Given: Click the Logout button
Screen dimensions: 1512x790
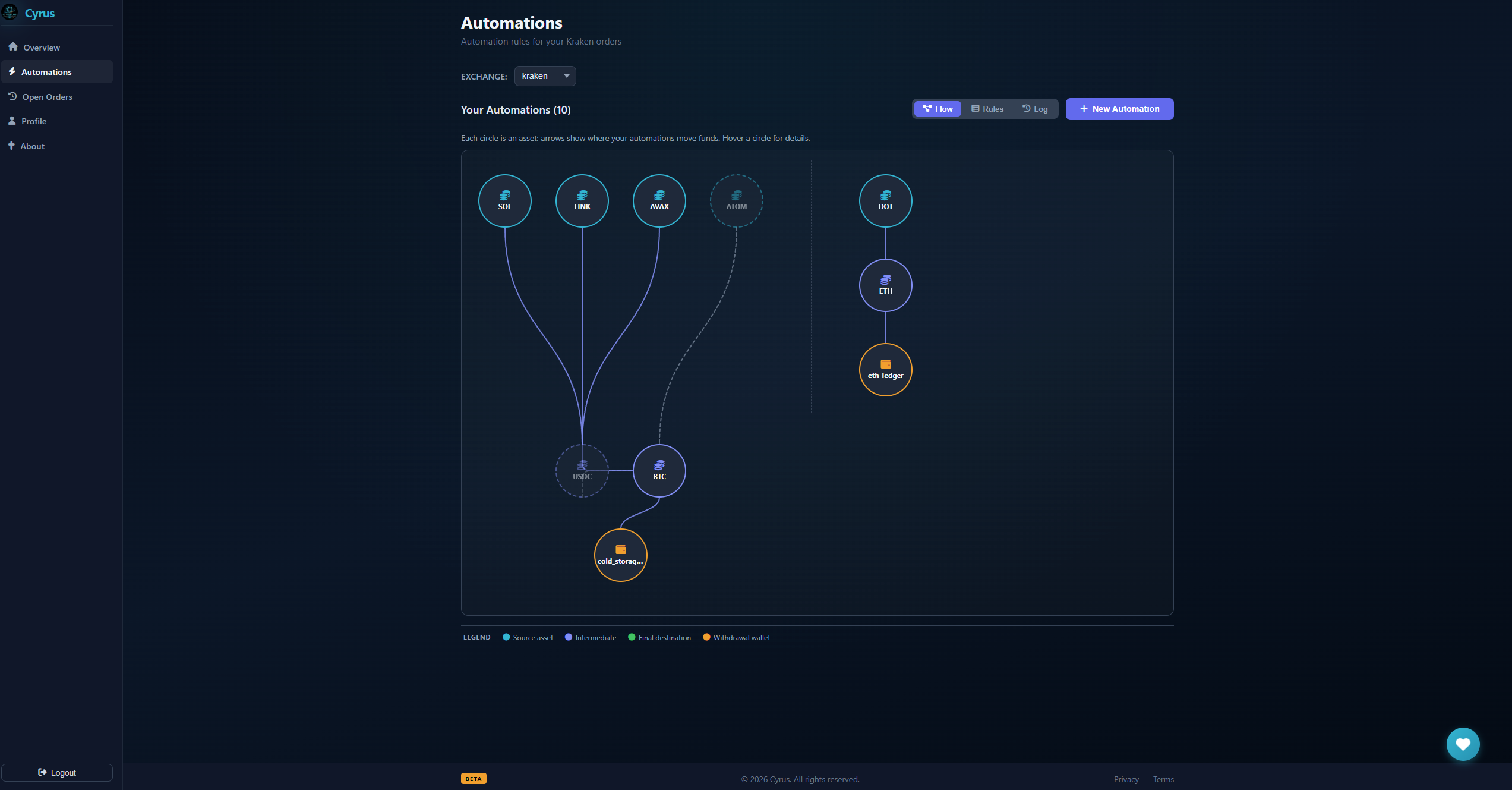Looking at the screenshot, I should (57, 773).
